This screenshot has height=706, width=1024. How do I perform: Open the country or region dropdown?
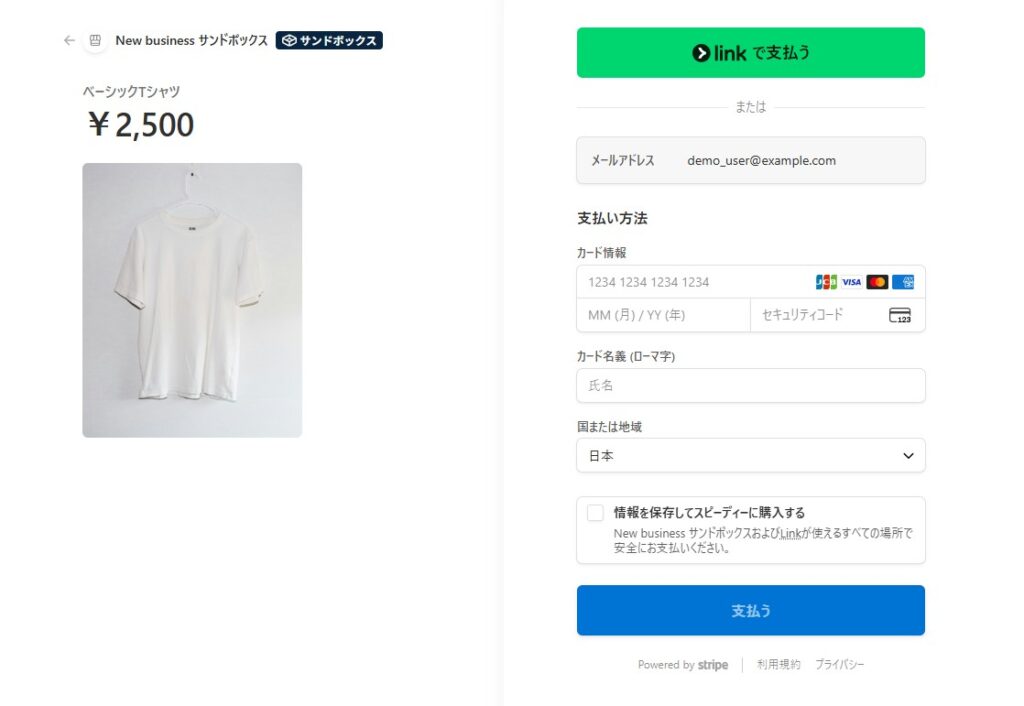coord(750,456)
